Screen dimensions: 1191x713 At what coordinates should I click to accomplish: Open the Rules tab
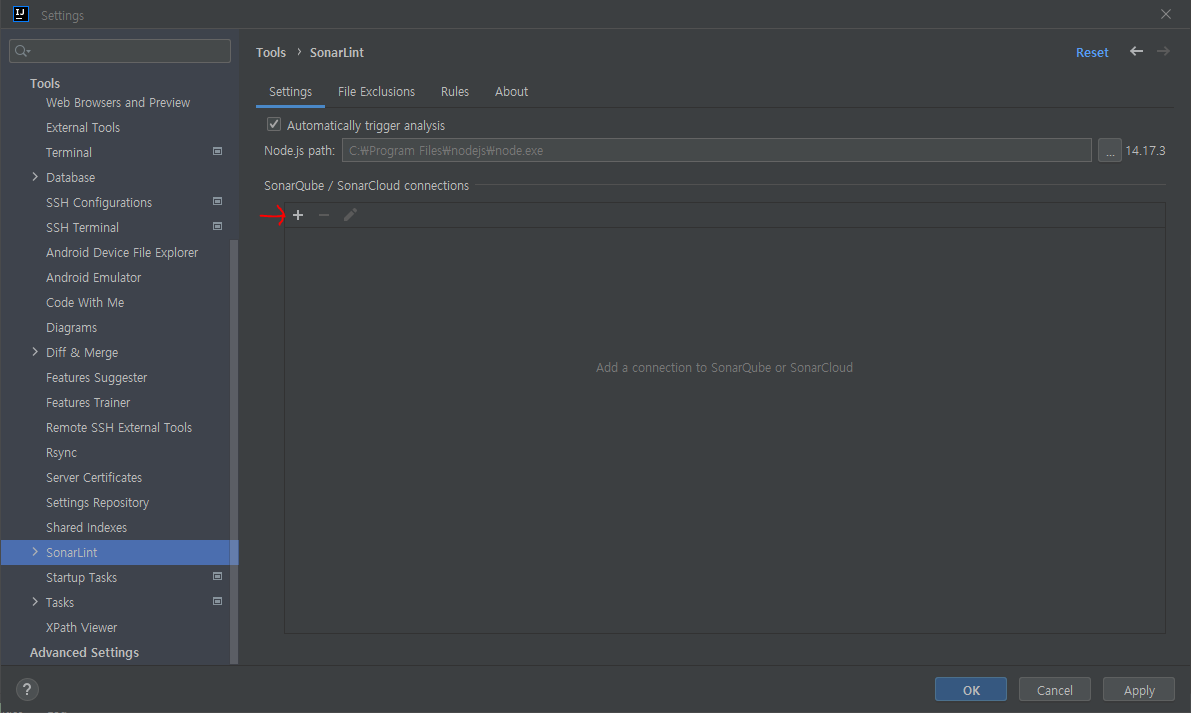(455, 92)
